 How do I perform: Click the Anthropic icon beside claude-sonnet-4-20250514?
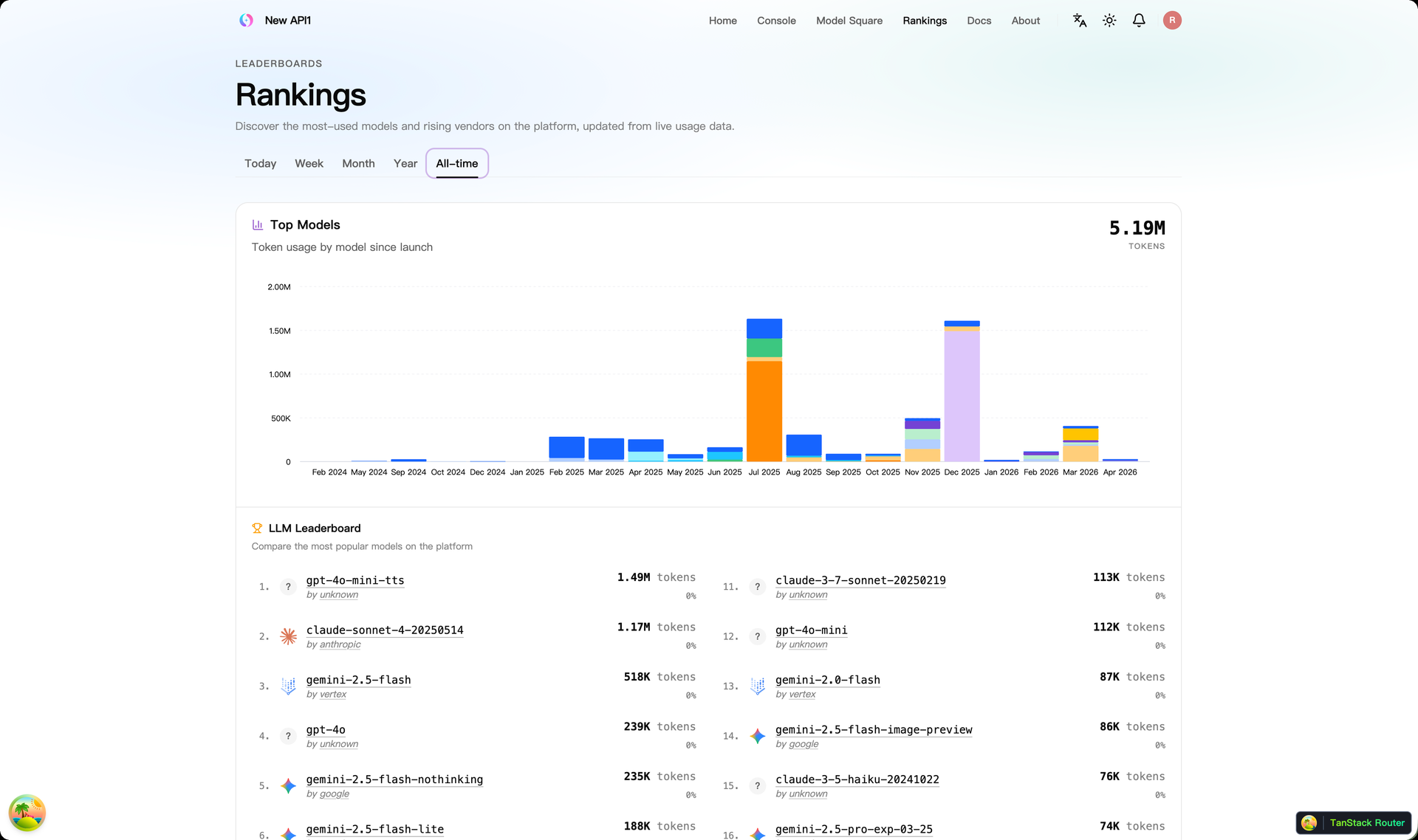click(288, 636)
